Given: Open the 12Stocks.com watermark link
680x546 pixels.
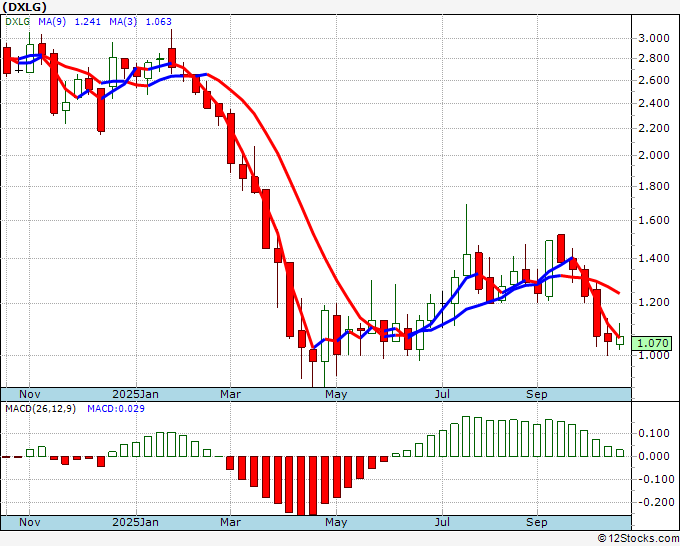Looking at the screenshot, I should click(x=636, y=538).
